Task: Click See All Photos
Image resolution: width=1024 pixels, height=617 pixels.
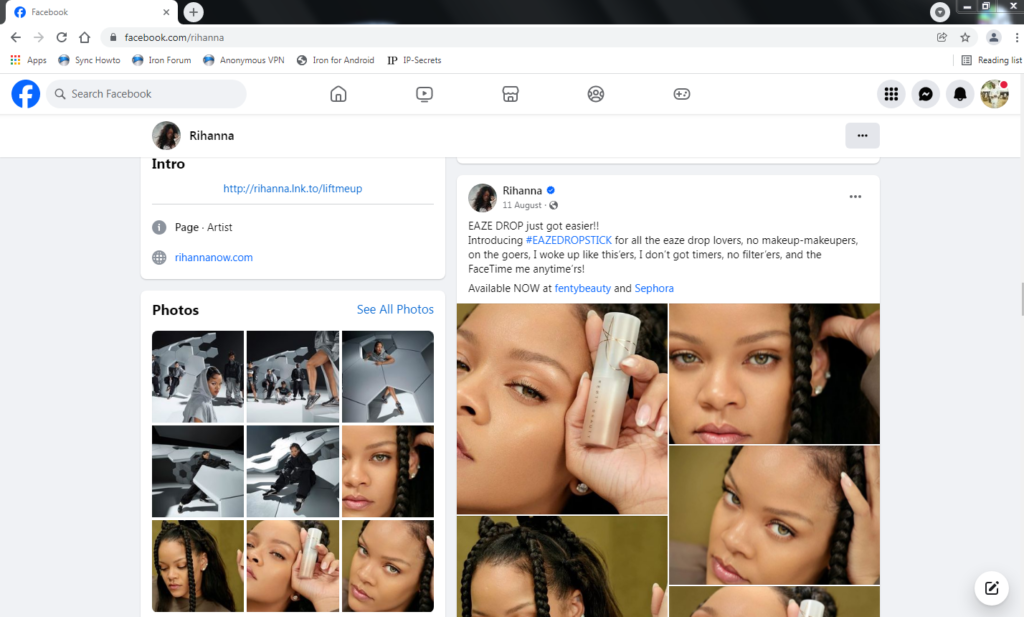Action: 395,309
